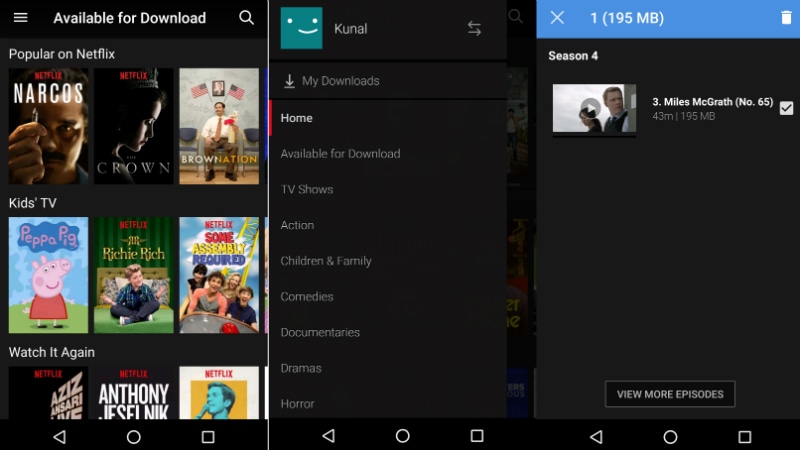This screenshot has width=800, height=450.
Task: Tap Back on the right screen's navigation bar
Action: click(x=596, y=437)
